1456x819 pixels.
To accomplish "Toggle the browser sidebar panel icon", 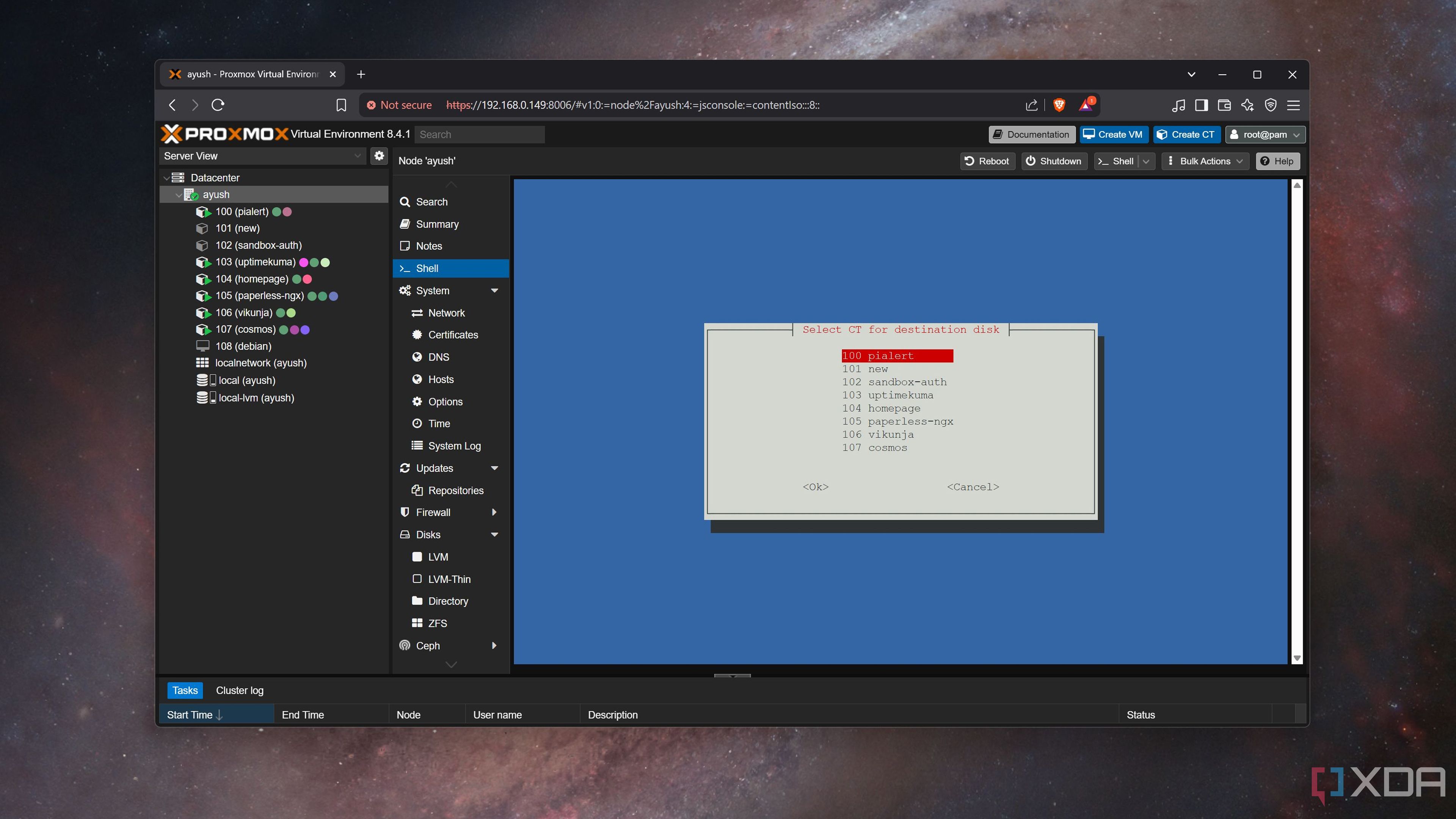I will click(1202, 105).
